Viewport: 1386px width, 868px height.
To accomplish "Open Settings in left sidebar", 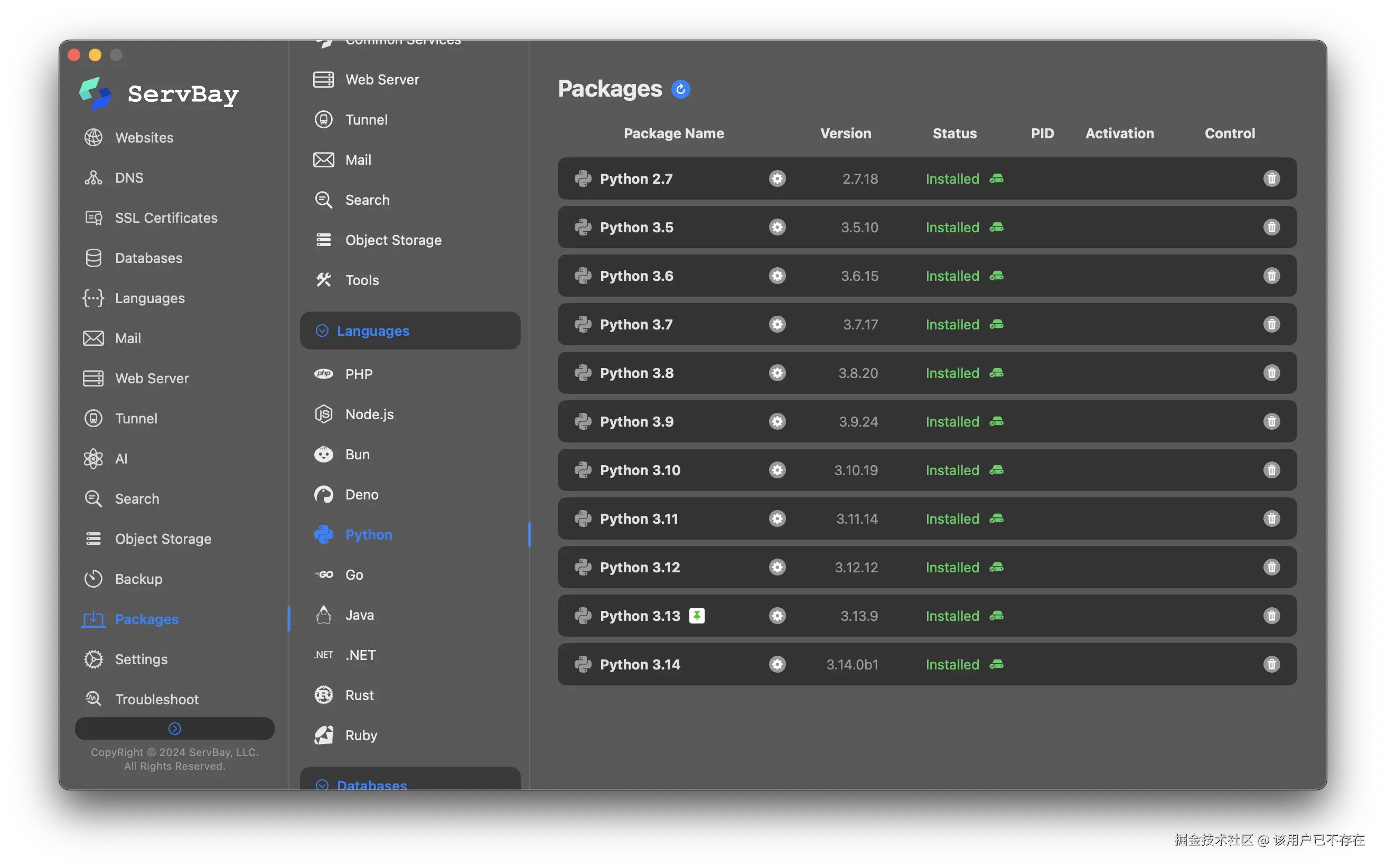I will coord(141,659).
